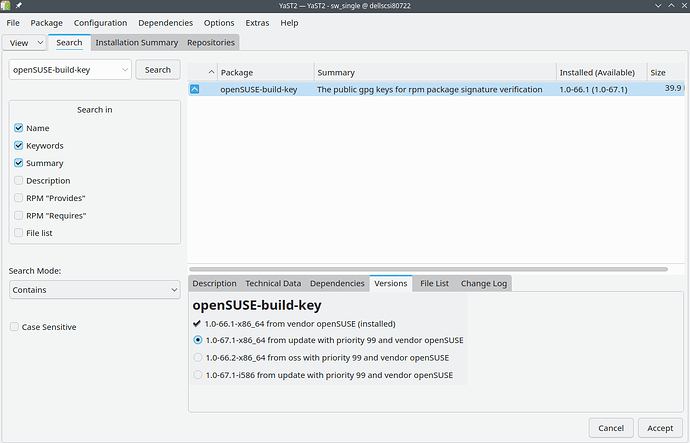Open the Package menu
Viewport: 690px width, 443px height.
[46, 23]
